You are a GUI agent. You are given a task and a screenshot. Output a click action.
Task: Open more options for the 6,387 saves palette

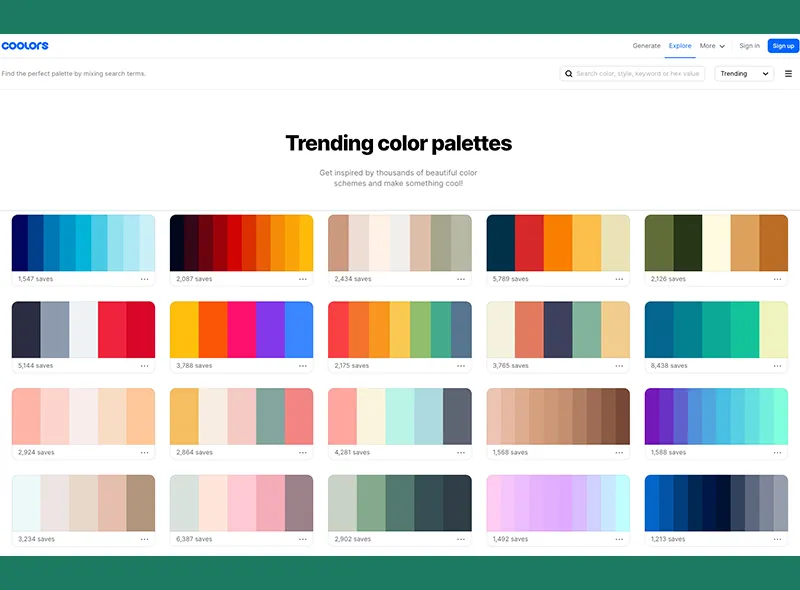(x=303, y=539)
